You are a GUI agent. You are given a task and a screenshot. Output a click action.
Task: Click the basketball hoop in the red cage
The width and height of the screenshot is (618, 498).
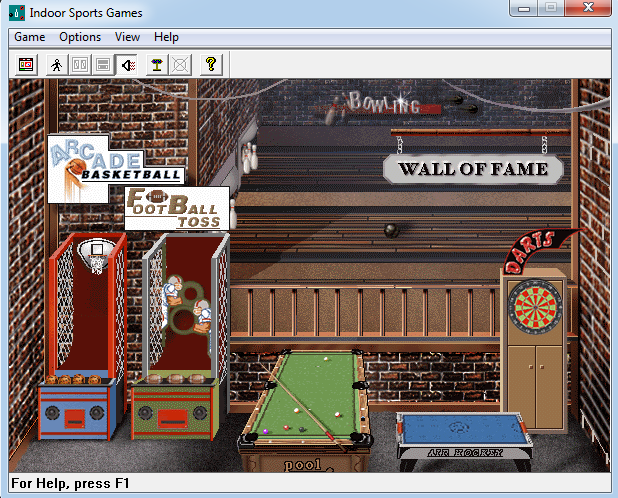pos(96,255)
